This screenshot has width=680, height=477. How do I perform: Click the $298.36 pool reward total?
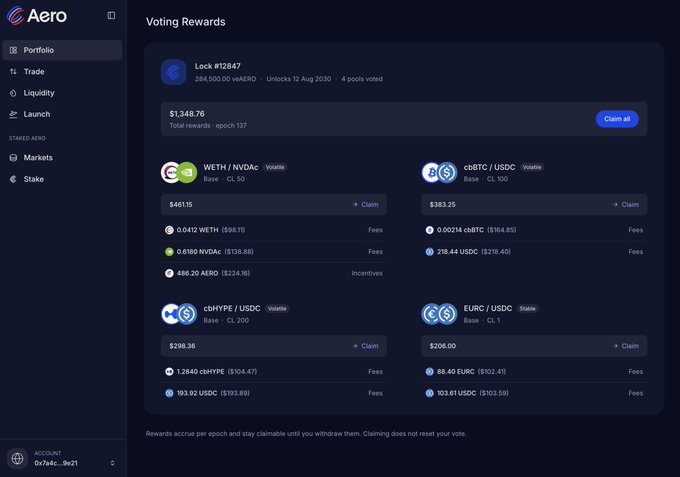pos(182,346)
